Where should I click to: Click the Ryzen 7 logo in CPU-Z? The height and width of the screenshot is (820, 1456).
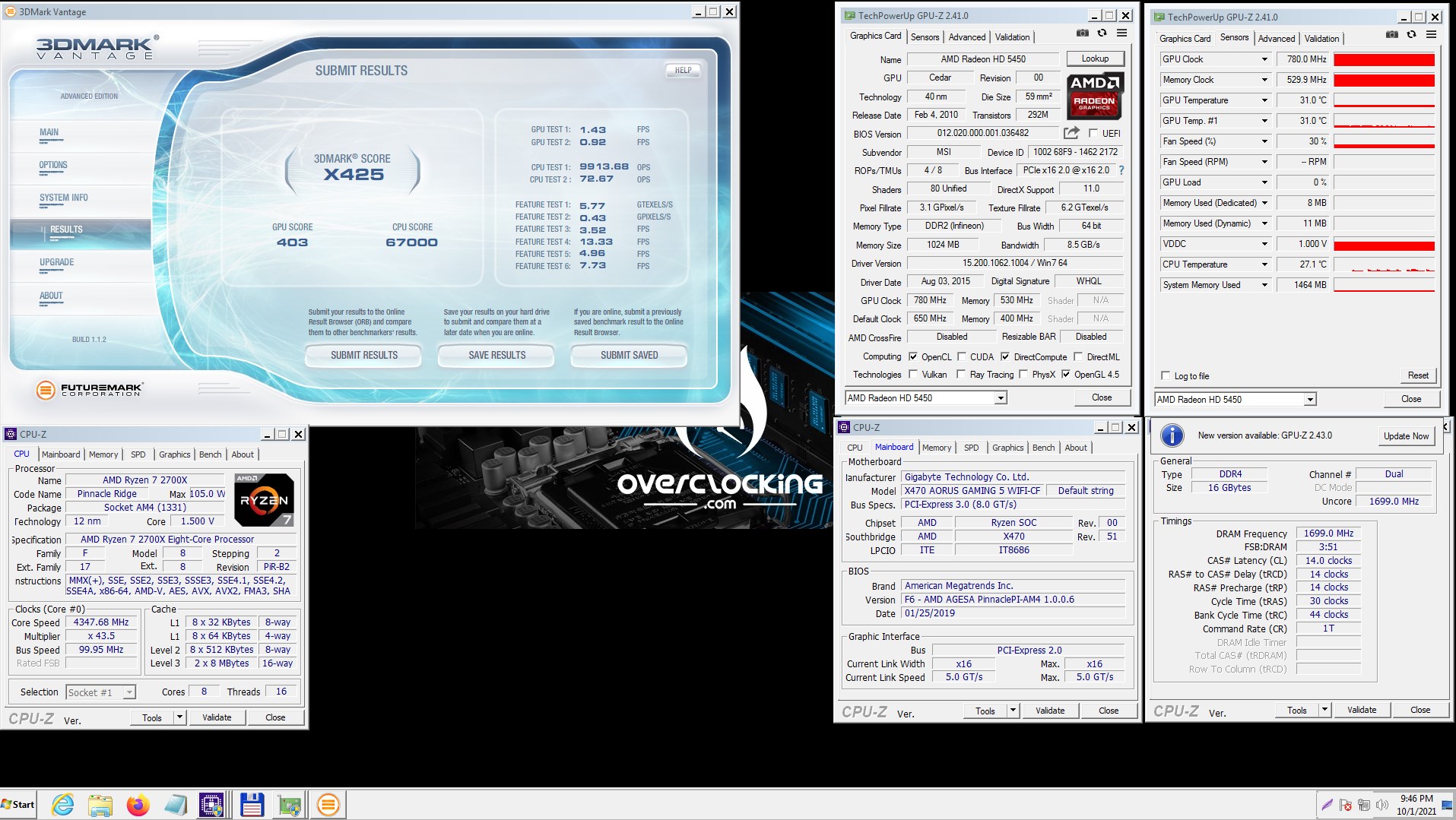(264, 500)
